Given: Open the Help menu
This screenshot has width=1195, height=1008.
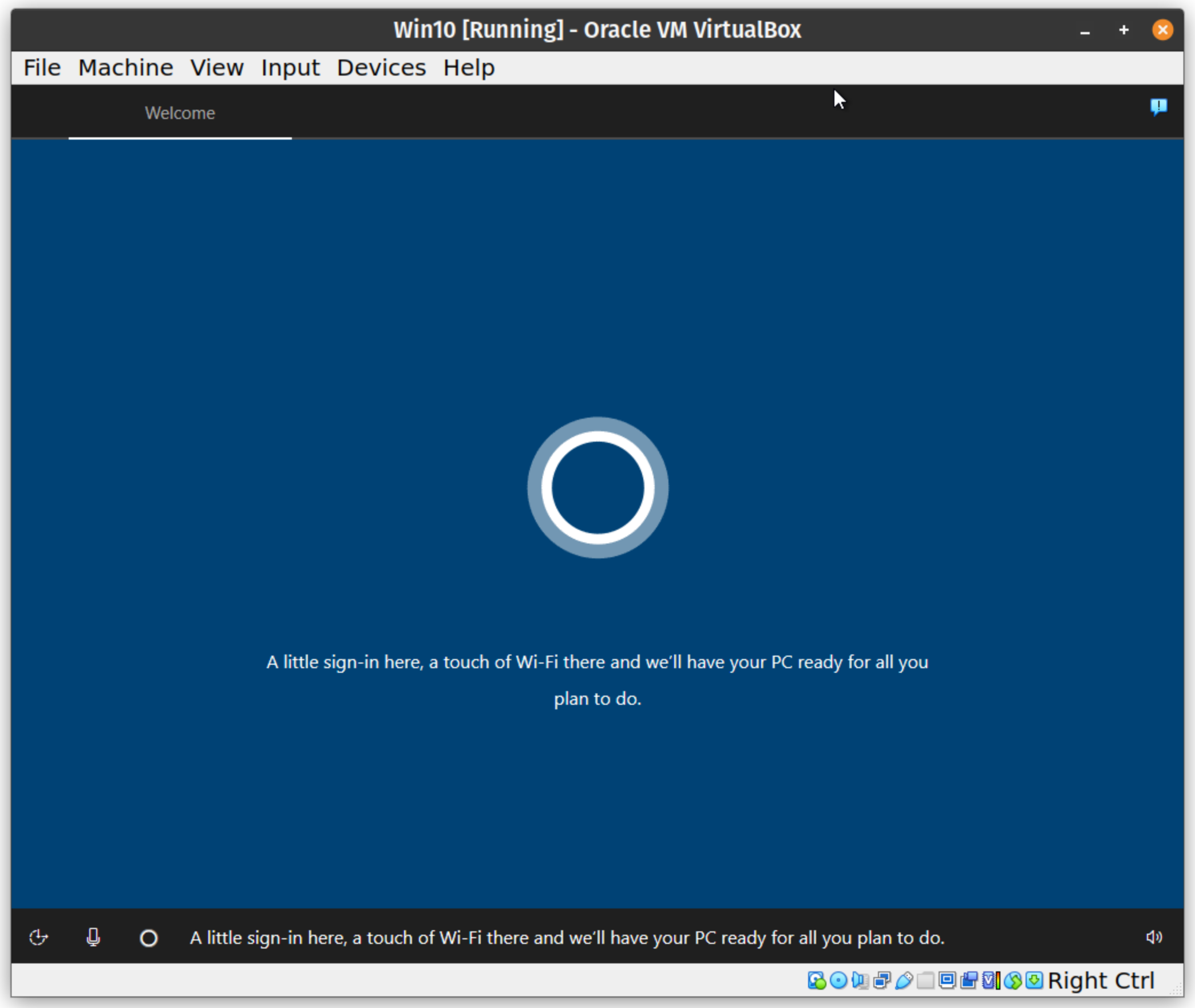Looking at the screenshot, I should click(469, 68).
